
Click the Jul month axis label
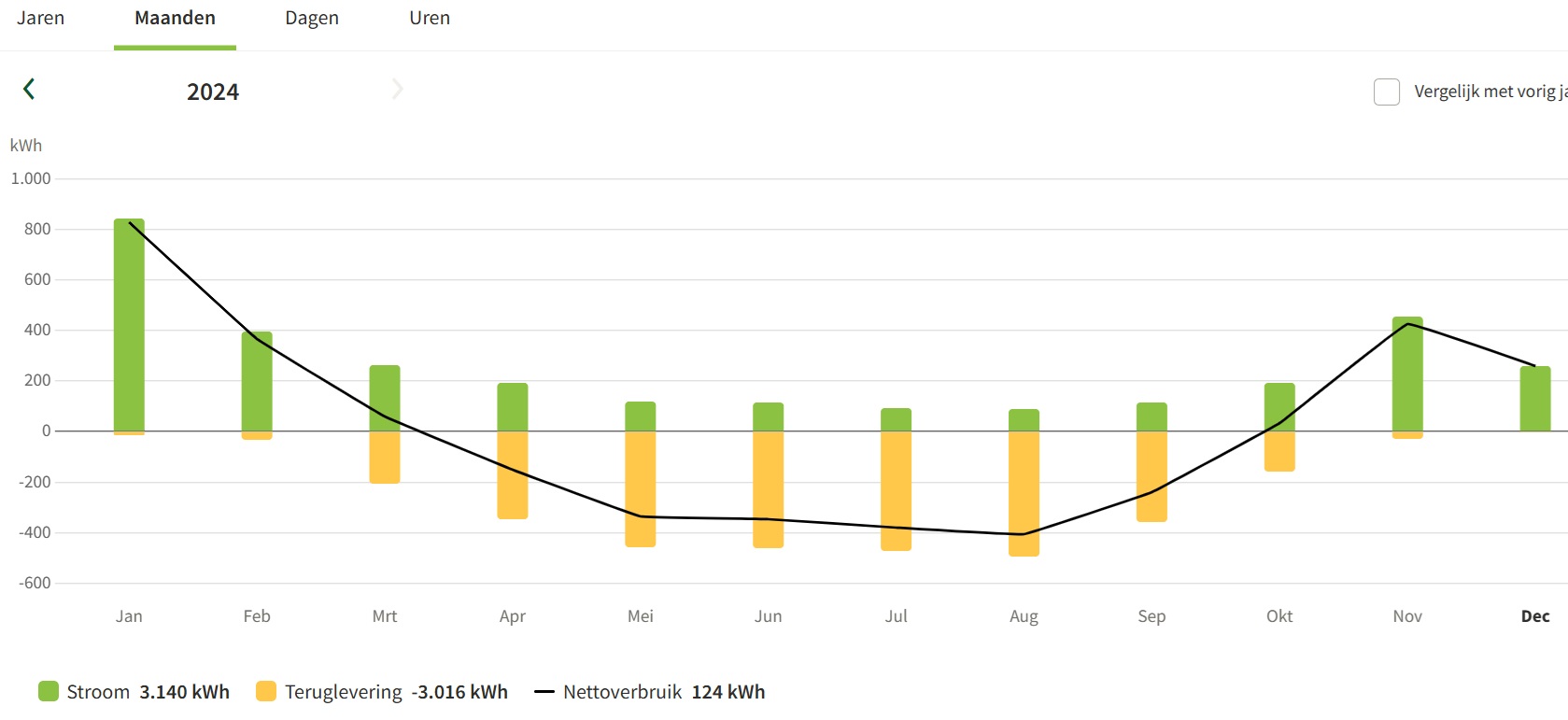pos(896,616)
